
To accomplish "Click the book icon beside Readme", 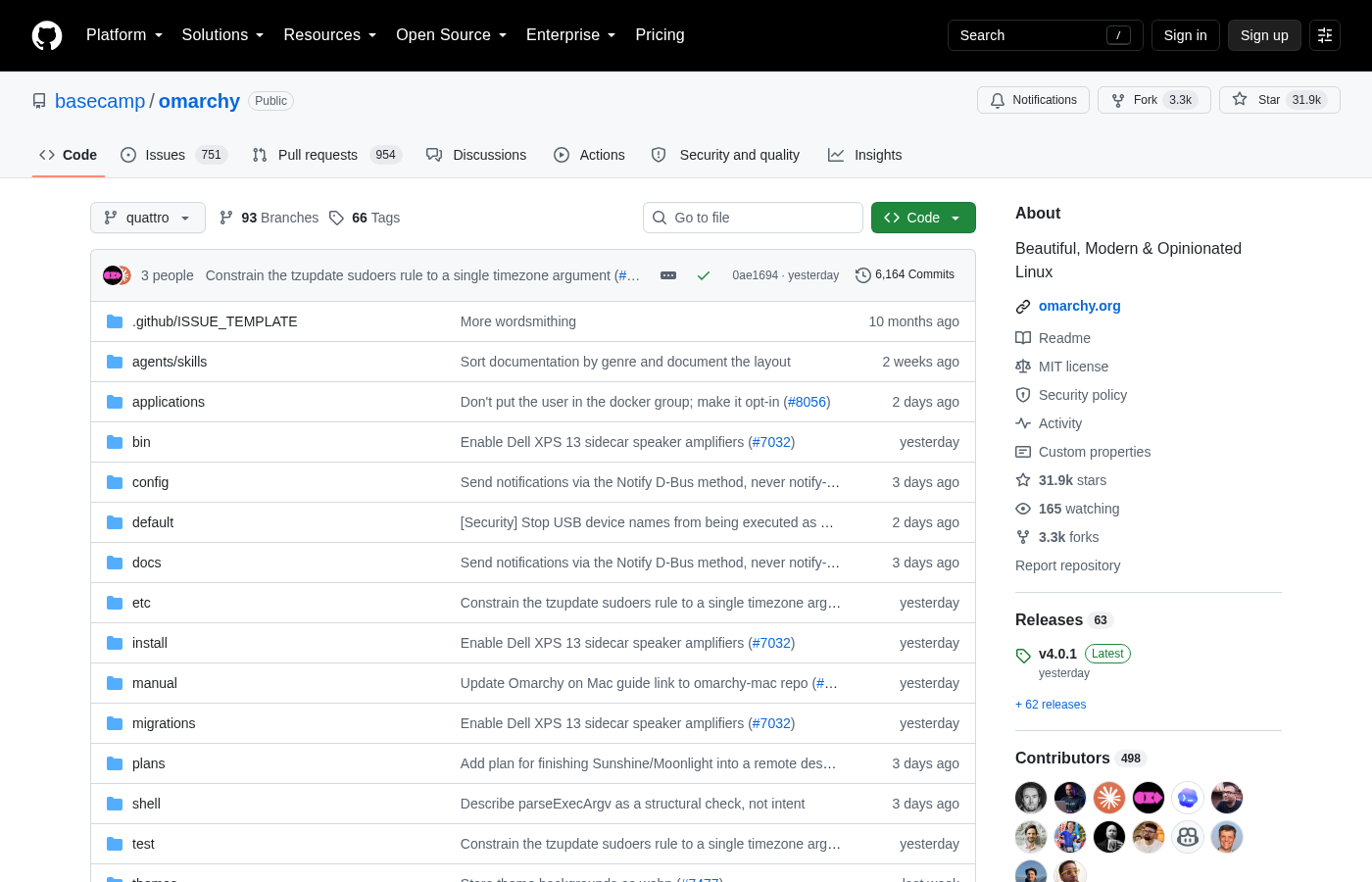I will (x=1023, y=338).
